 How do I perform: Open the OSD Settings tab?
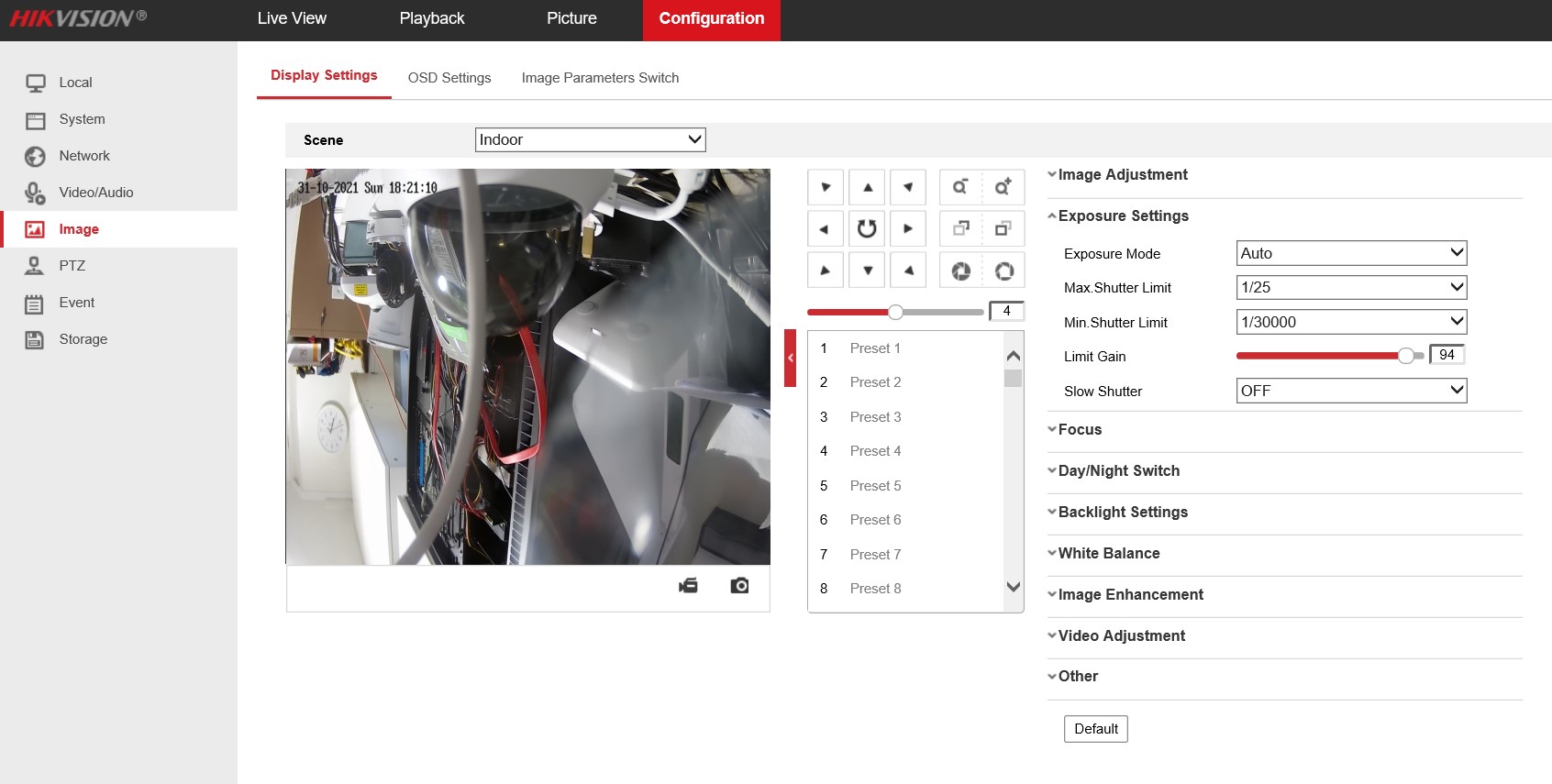[449, 78]
